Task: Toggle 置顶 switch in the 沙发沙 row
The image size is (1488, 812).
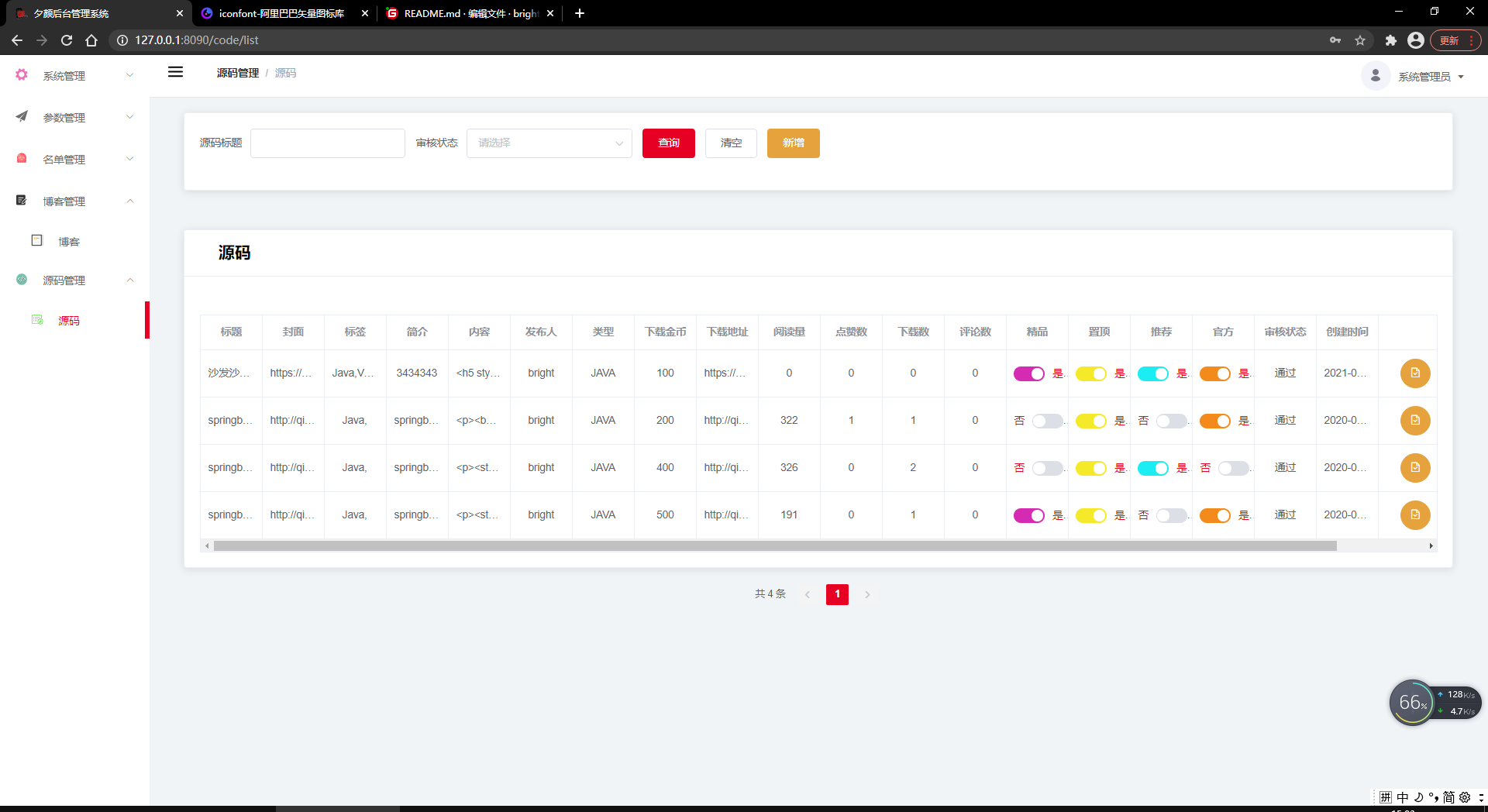Action: 1091,374
